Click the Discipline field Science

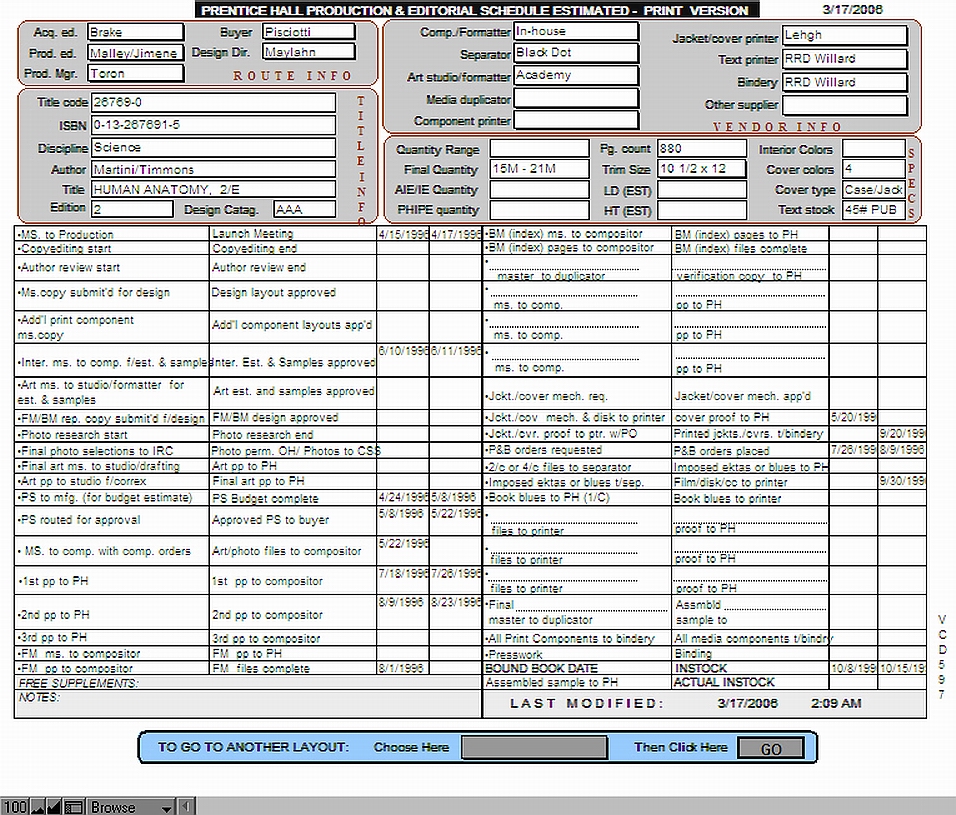(x=213, y=148)
